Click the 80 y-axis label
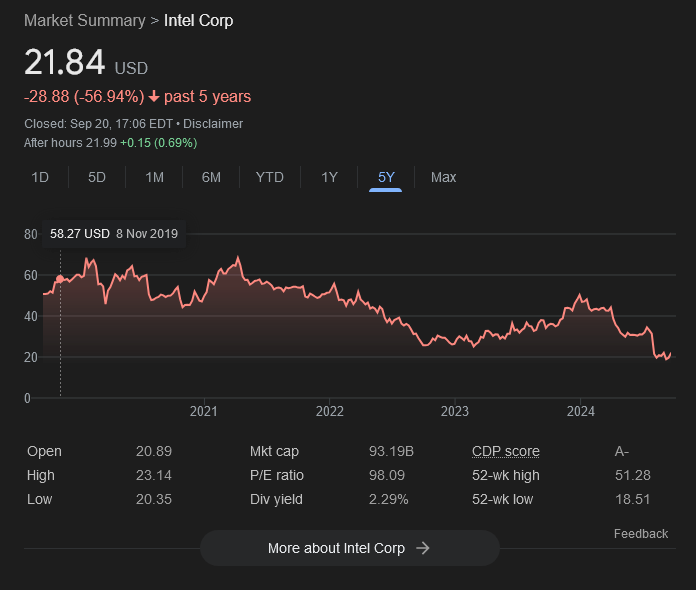Image resolution: width=696 pixels, height=590 pixels. pyautogui.click(x=31, y=234)
